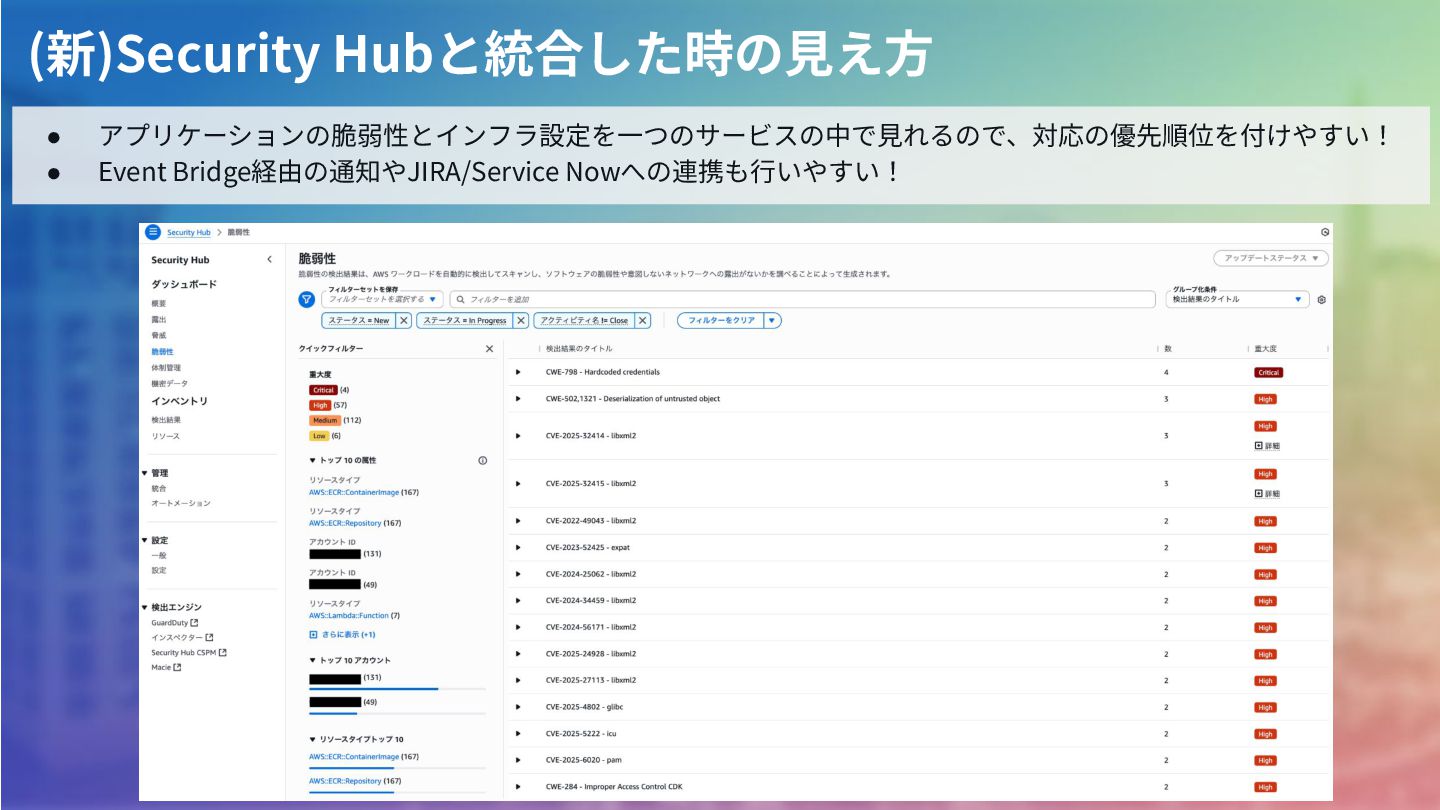Collapse the トップ 10 アカウント section
The image size is (1440, 810).
[312, 661]
